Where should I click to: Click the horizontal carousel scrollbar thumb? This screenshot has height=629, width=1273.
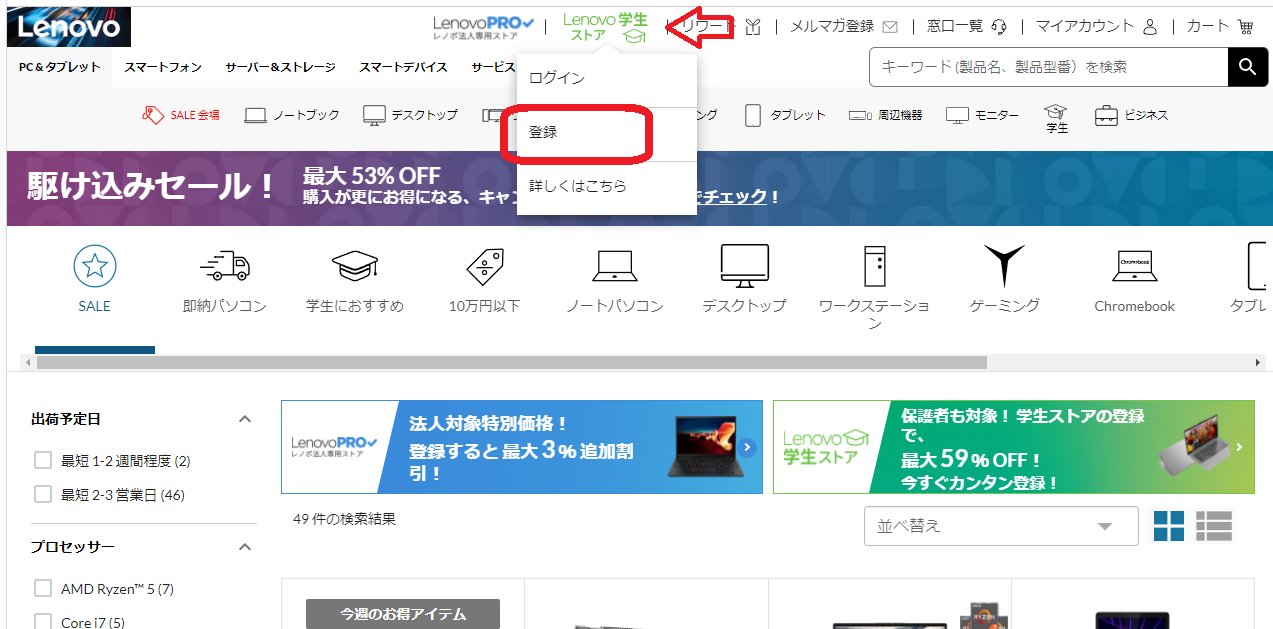coord(512,362)
